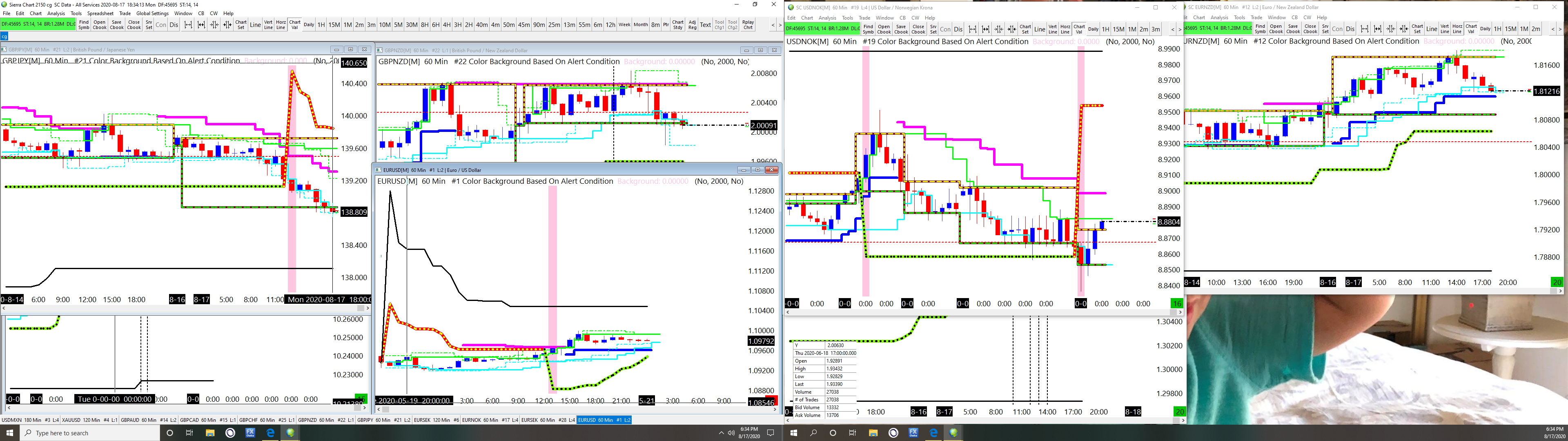Switch to the 30M timeframe button
This screenshot has width=1568, height=441.
412,25
